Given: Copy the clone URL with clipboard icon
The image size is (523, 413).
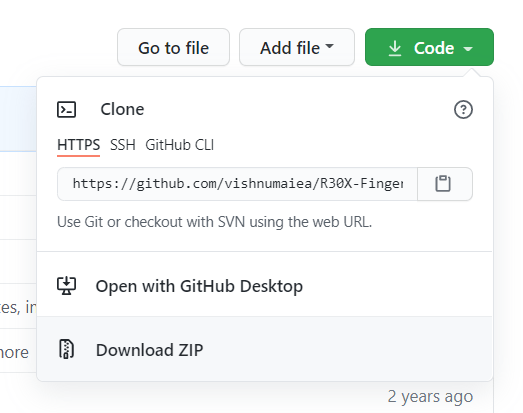Looking at the screenshot, I should tap(445, 184).
